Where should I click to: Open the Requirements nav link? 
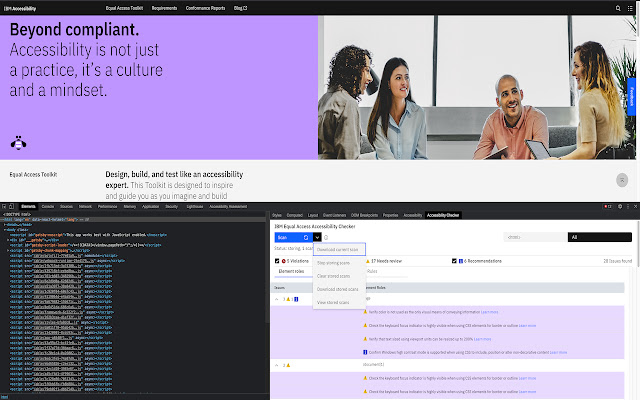[x=164, y=8]
